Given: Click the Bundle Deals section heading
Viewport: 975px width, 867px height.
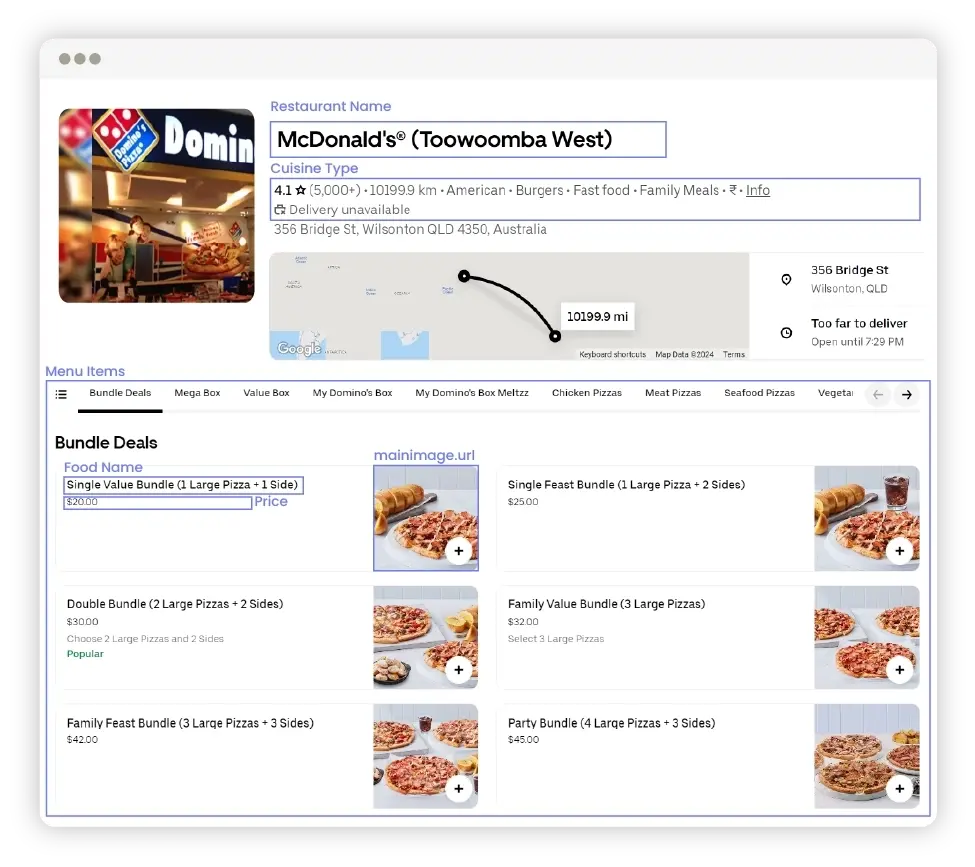Looking at the screenshot, I should [x=106, y=443].
